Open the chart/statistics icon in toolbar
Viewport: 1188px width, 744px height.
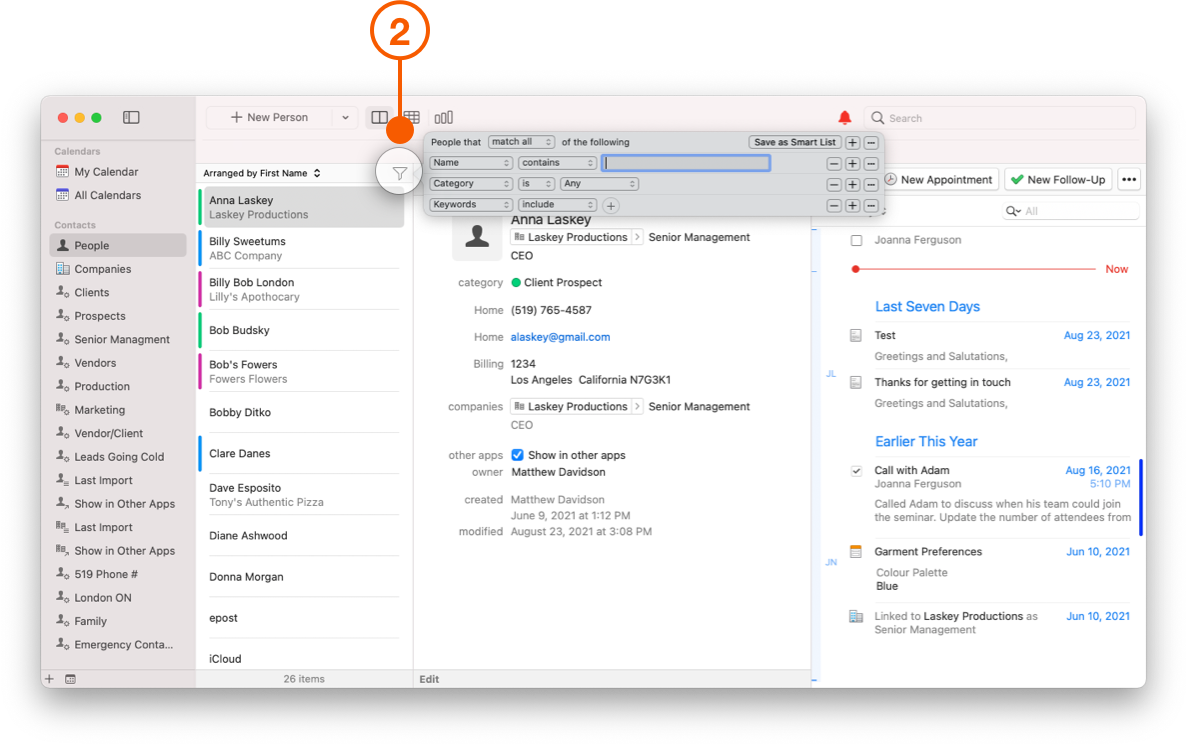pos(443,116)
